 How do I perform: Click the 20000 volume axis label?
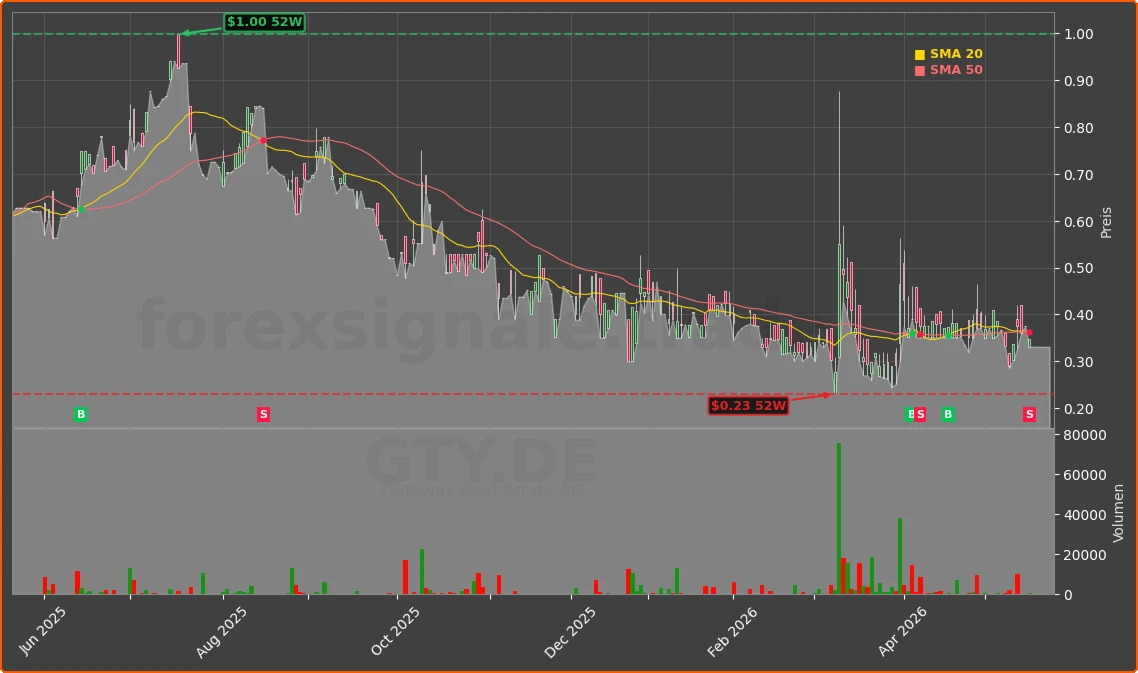tap(1085, 555)
